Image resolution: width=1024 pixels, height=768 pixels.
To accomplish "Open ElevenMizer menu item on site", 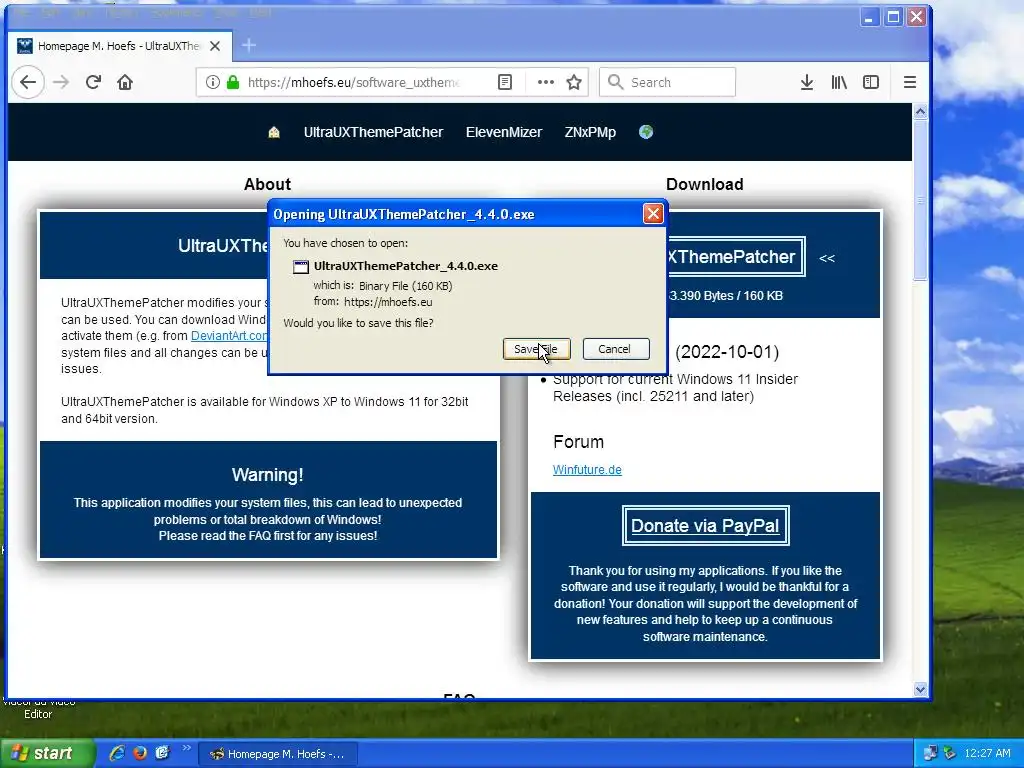I will point(504,133).
